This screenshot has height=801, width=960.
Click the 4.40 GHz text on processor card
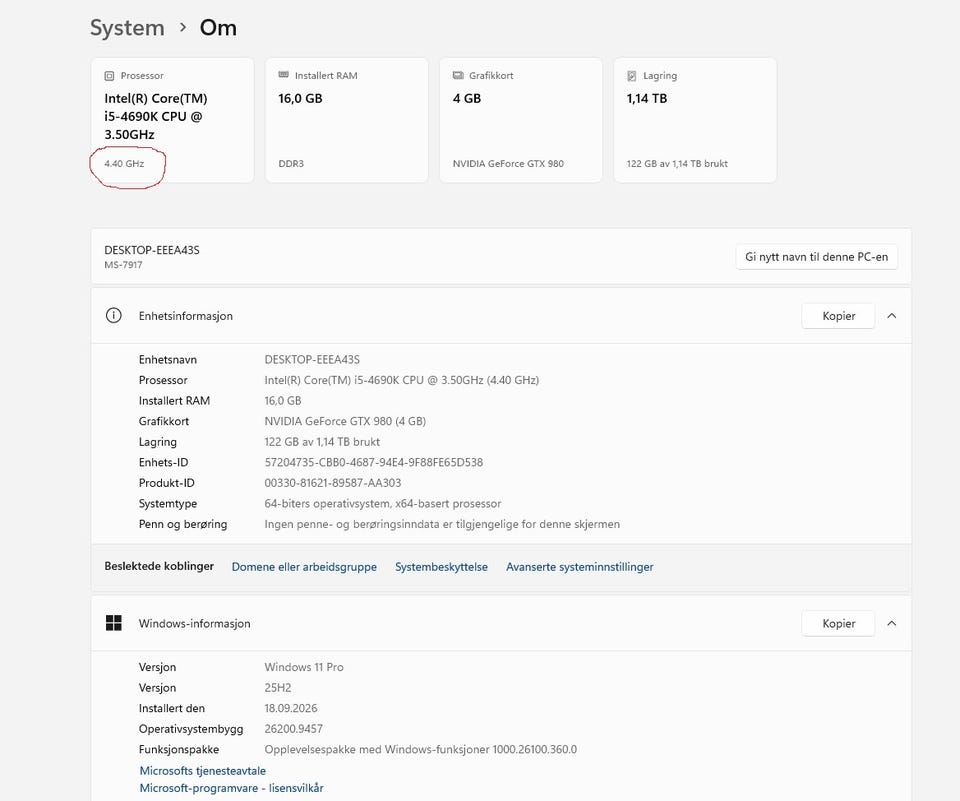tap(124, 164)
